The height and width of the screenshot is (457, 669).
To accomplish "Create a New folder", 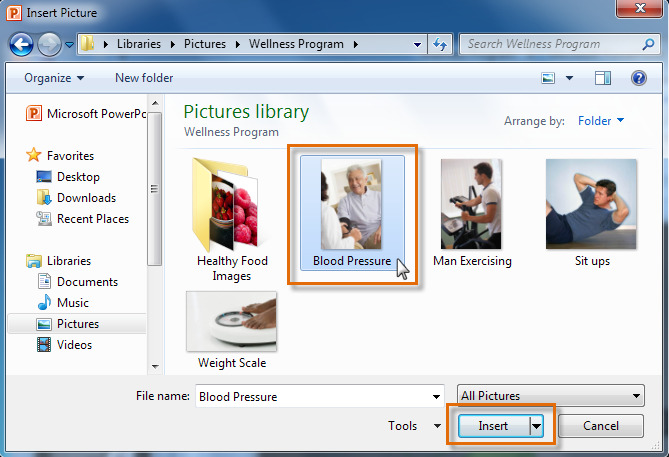I will coord(144,78).
